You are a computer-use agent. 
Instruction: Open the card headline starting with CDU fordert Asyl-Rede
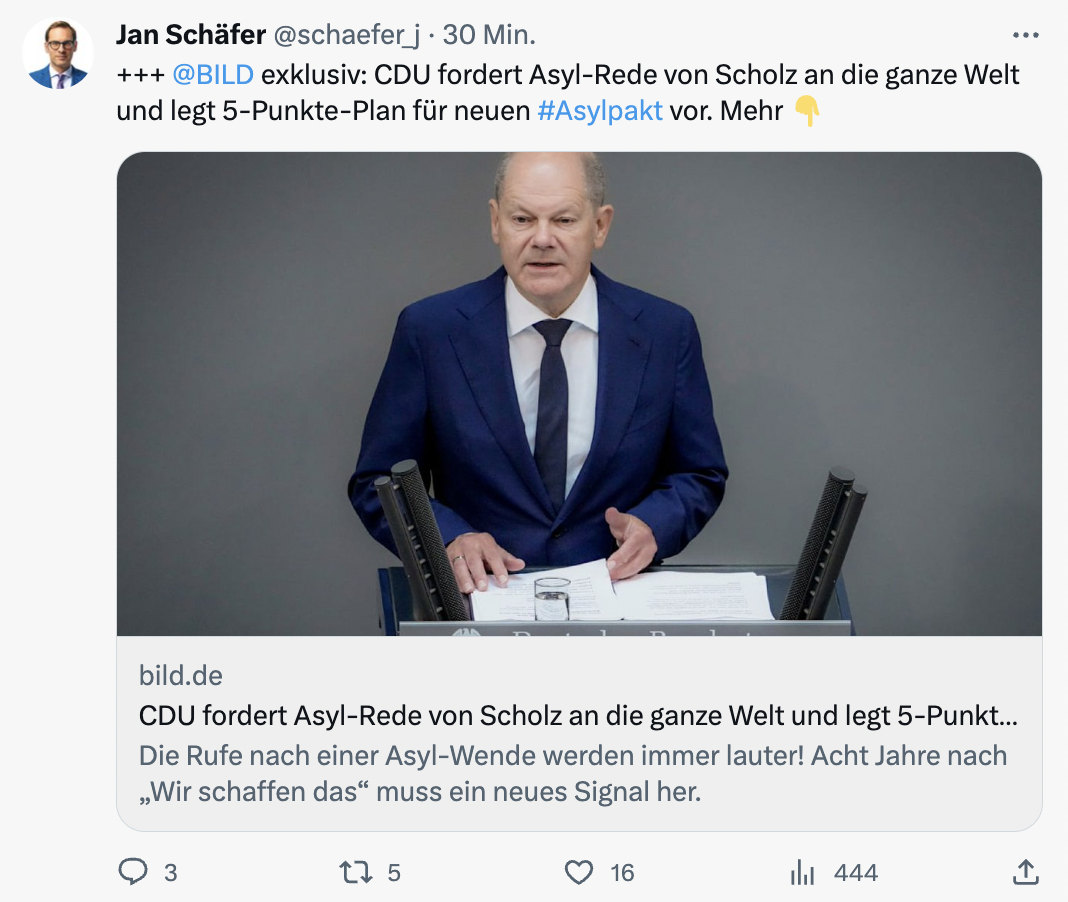tap(578, 716)
